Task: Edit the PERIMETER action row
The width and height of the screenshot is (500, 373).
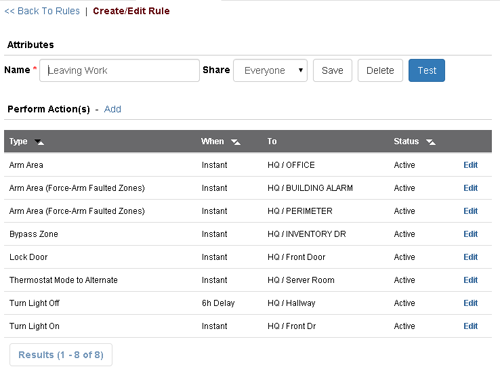Action: click(470, 211)
